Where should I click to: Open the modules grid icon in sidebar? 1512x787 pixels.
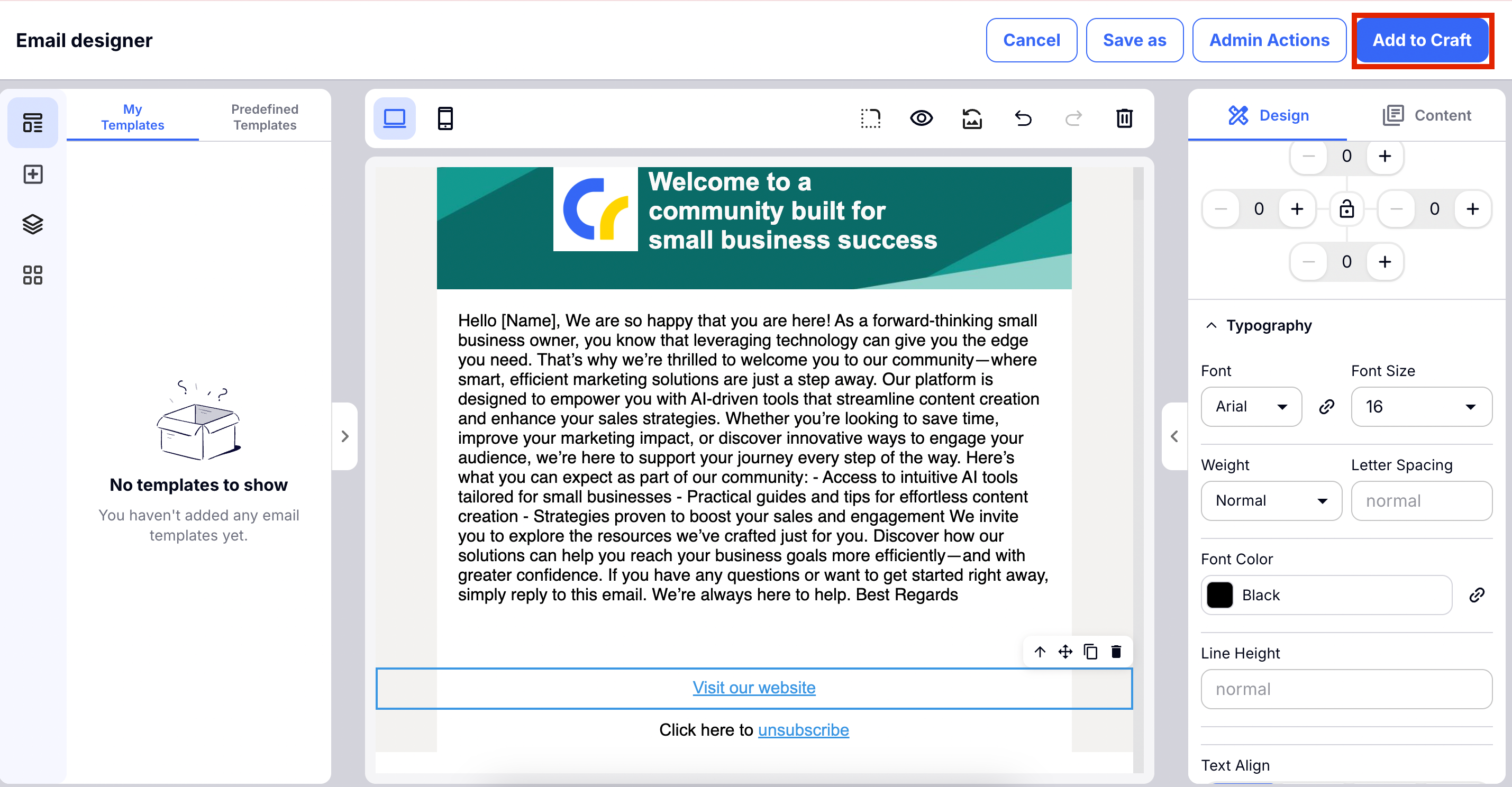tap(33, 274)
